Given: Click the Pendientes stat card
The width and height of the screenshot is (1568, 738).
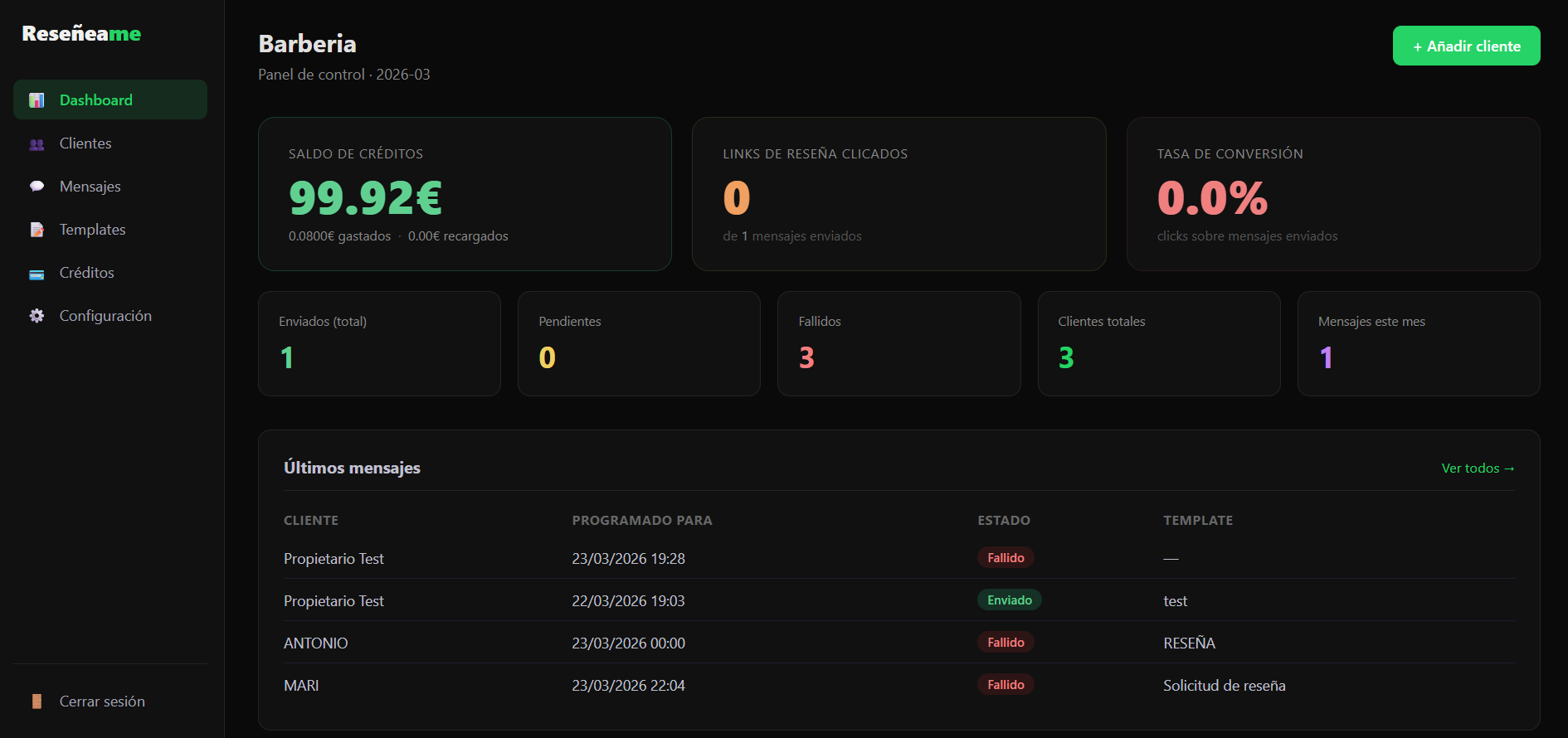Looking at the screenshot, I should tap(639, 343).
